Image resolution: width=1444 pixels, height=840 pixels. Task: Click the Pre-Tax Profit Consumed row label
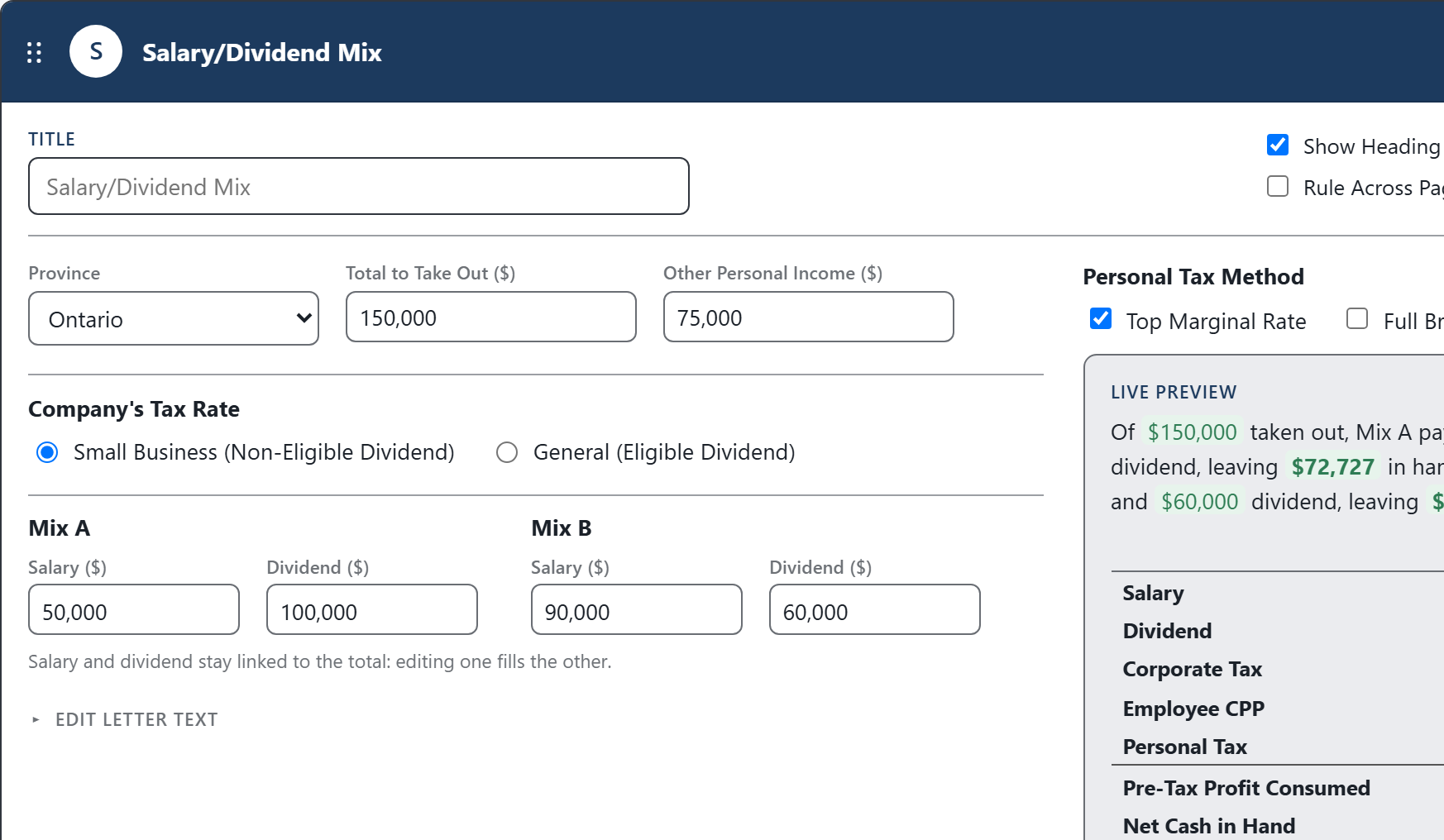[x=1246, y=788]
